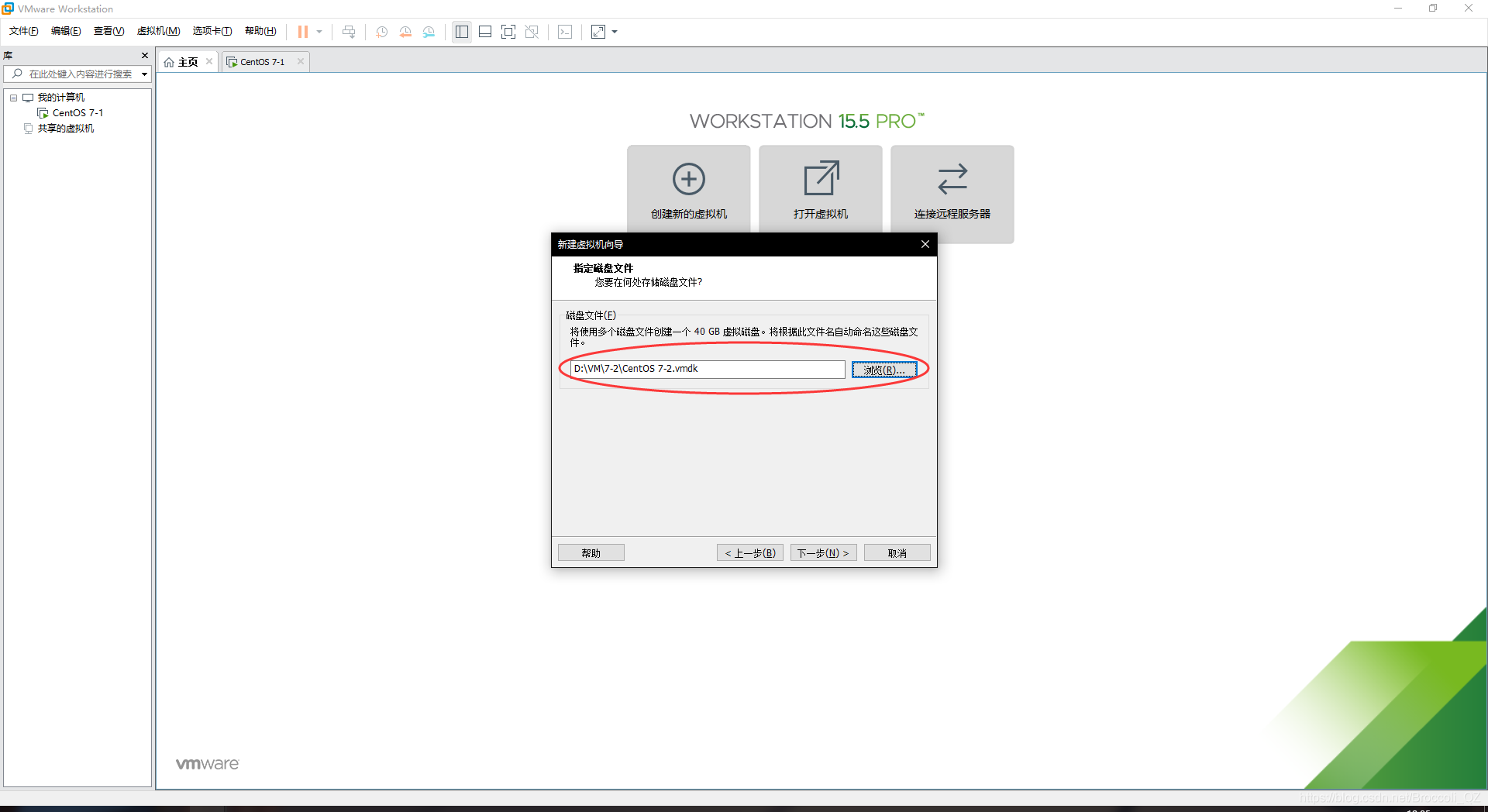Select 我的计算机 in the library tree
The height and width of the screenshot is (812, 1488).
(61, 98)
